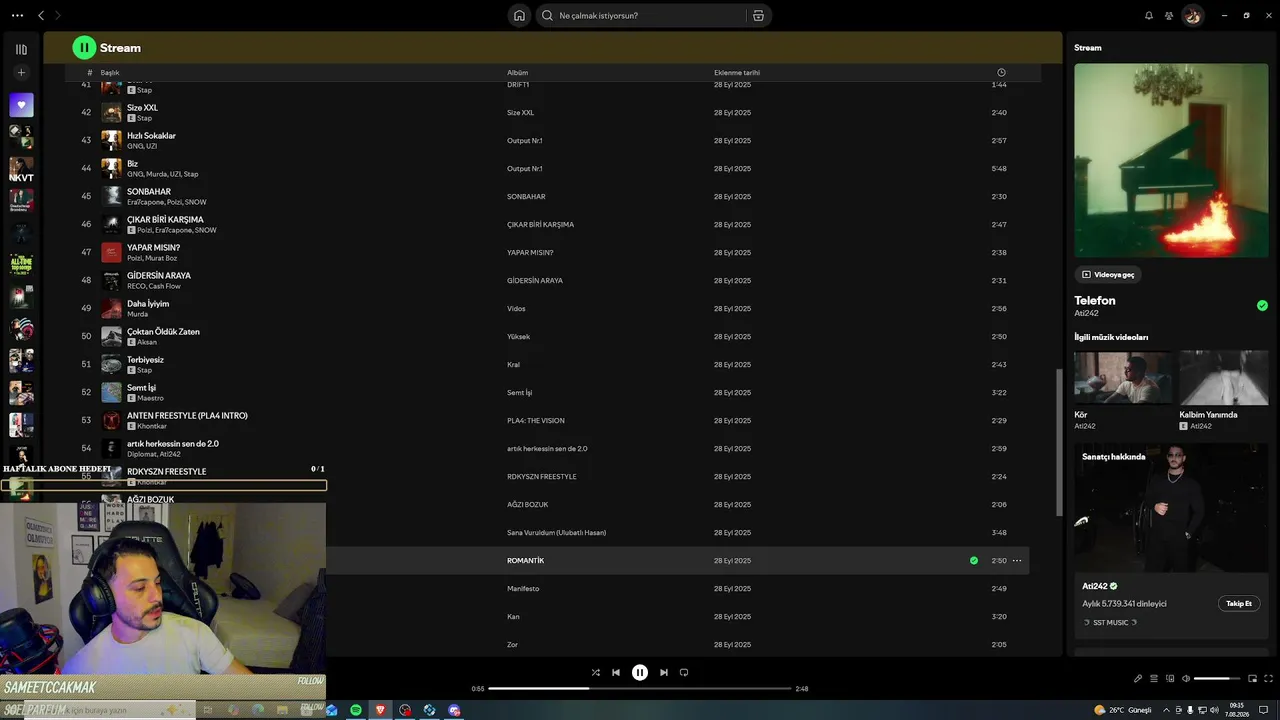This screenshot has width=1280, height=720.
Task: Open the lyrics microphone icon
Action: click(1137, 679)
